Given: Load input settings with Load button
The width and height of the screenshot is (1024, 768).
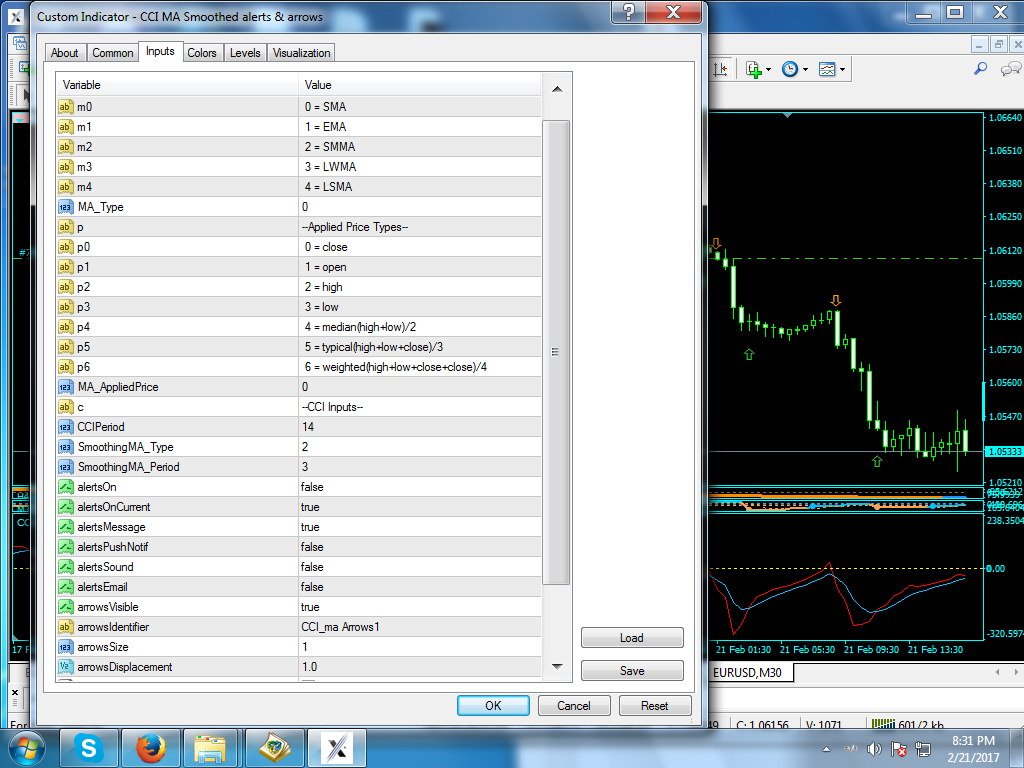Looking at the screenshot, I should pyautogui.click(x=632, y=638).
